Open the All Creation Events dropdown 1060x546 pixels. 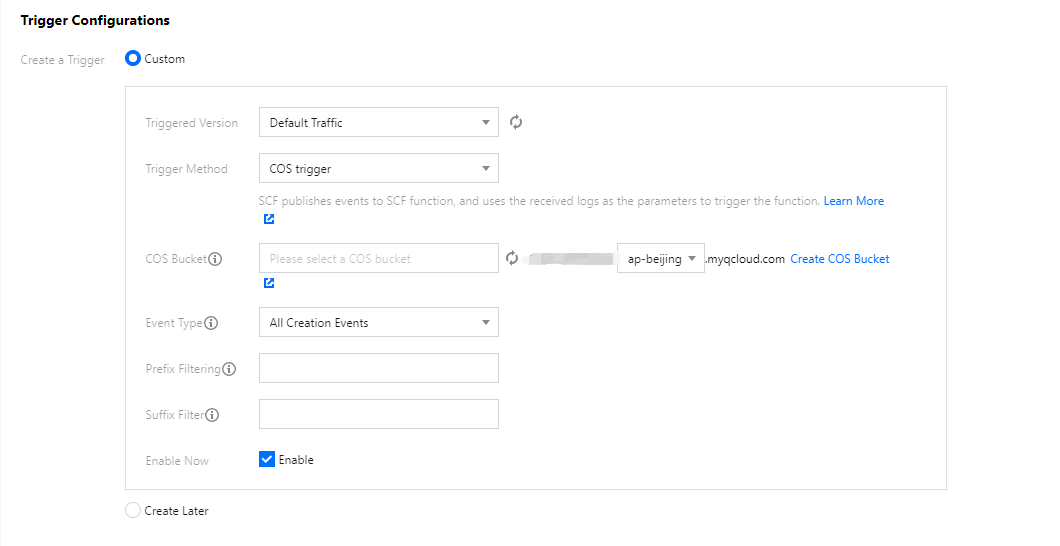click(x=378, y=322)
